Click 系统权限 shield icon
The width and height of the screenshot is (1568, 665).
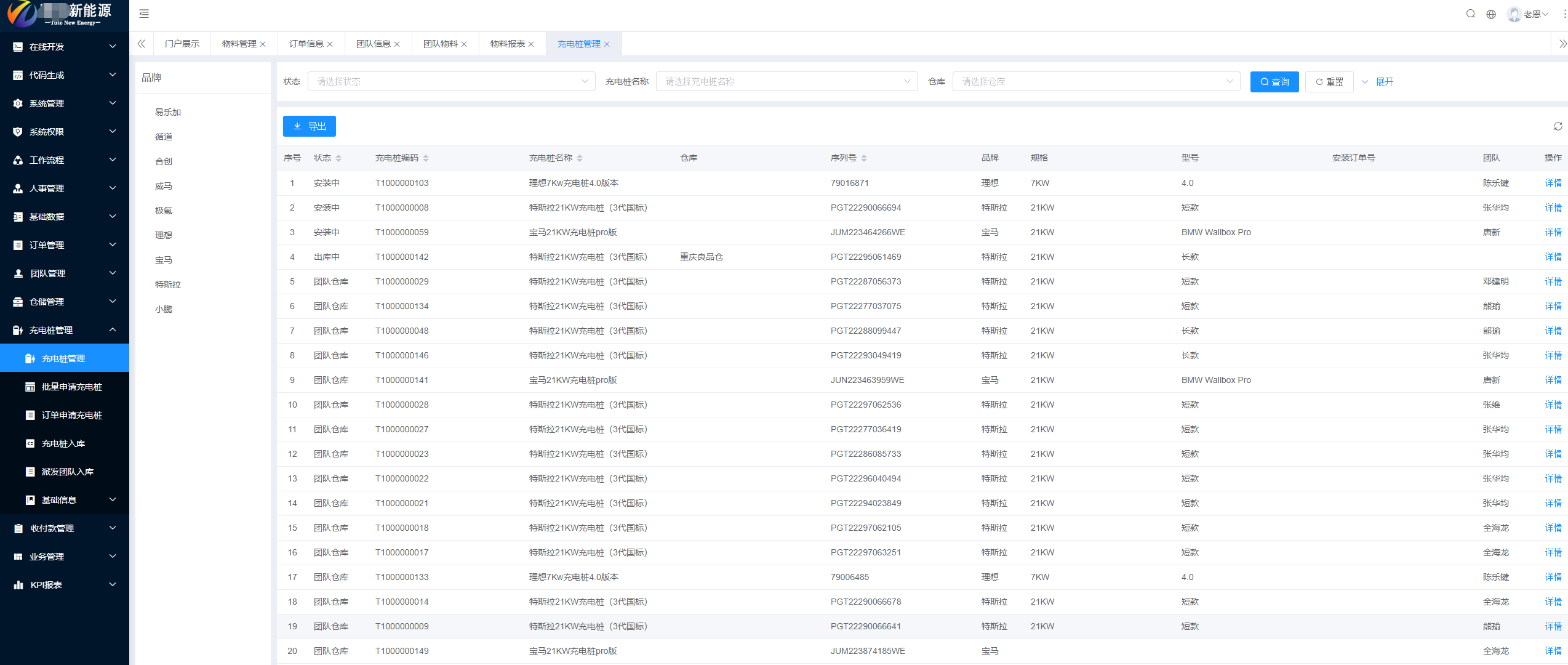18,132
